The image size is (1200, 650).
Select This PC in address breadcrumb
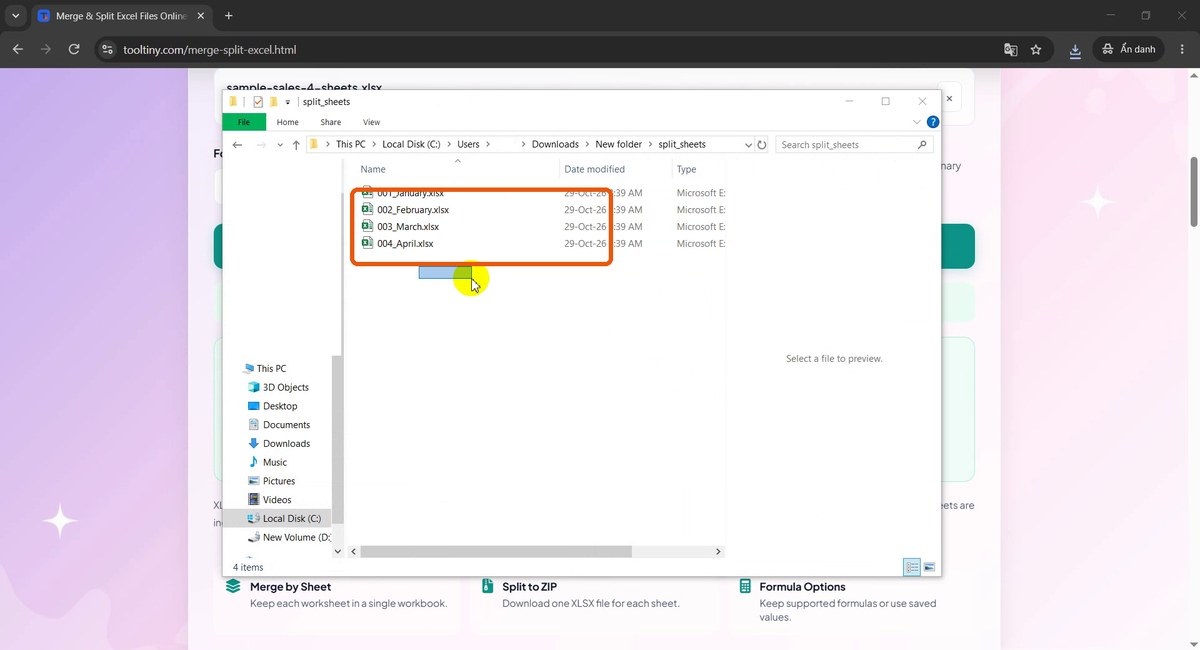coord(351,144)
